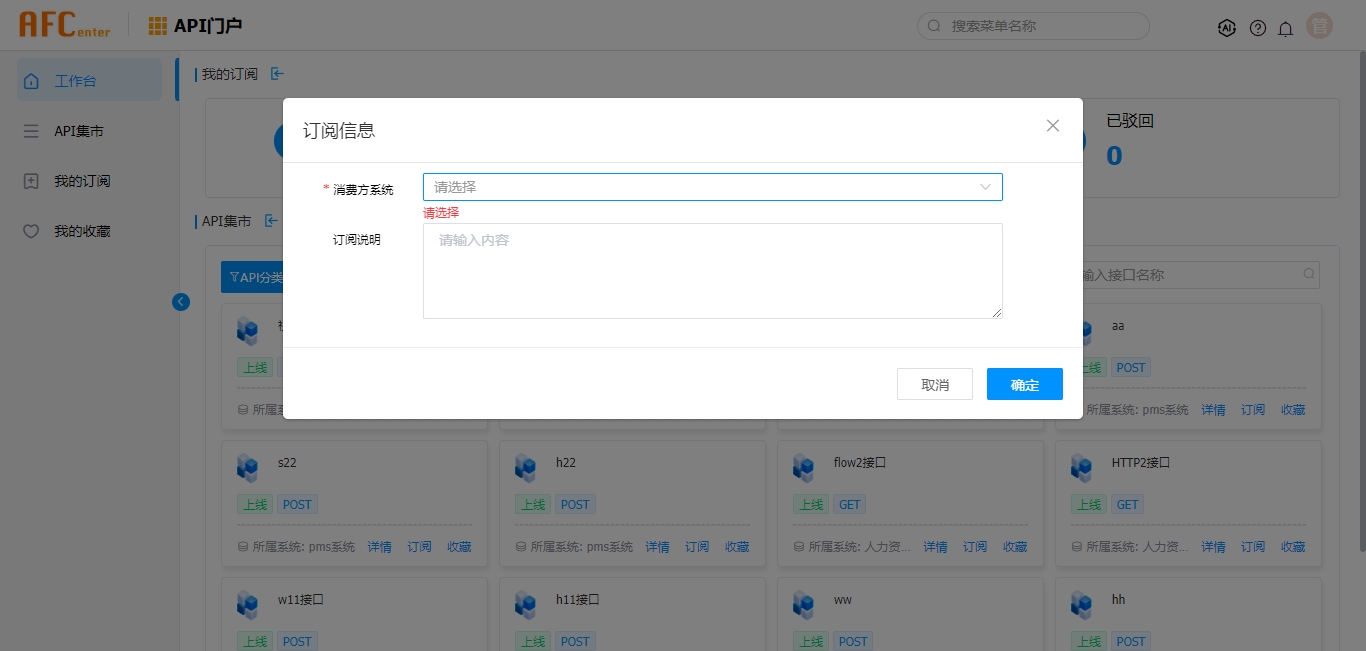1366x651 pixels.
Task: Focus the 订阅说明 text area
Action: 712,270
